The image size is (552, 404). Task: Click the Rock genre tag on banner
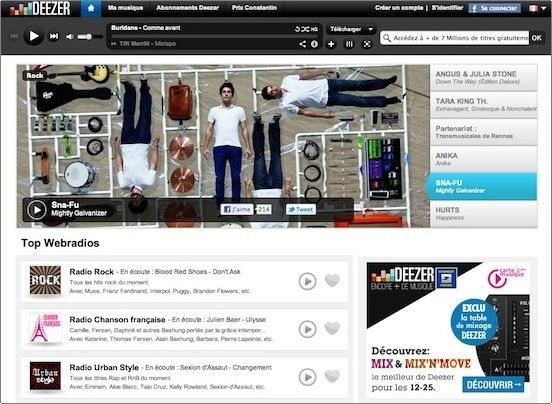(34, 75)
